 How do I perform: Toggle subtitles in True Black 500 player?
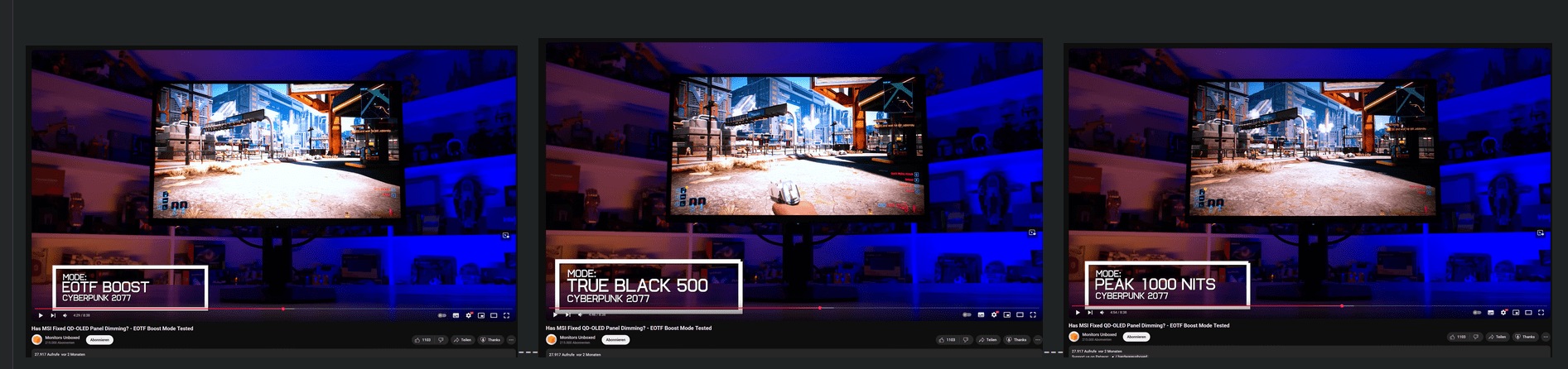[981, 314]
